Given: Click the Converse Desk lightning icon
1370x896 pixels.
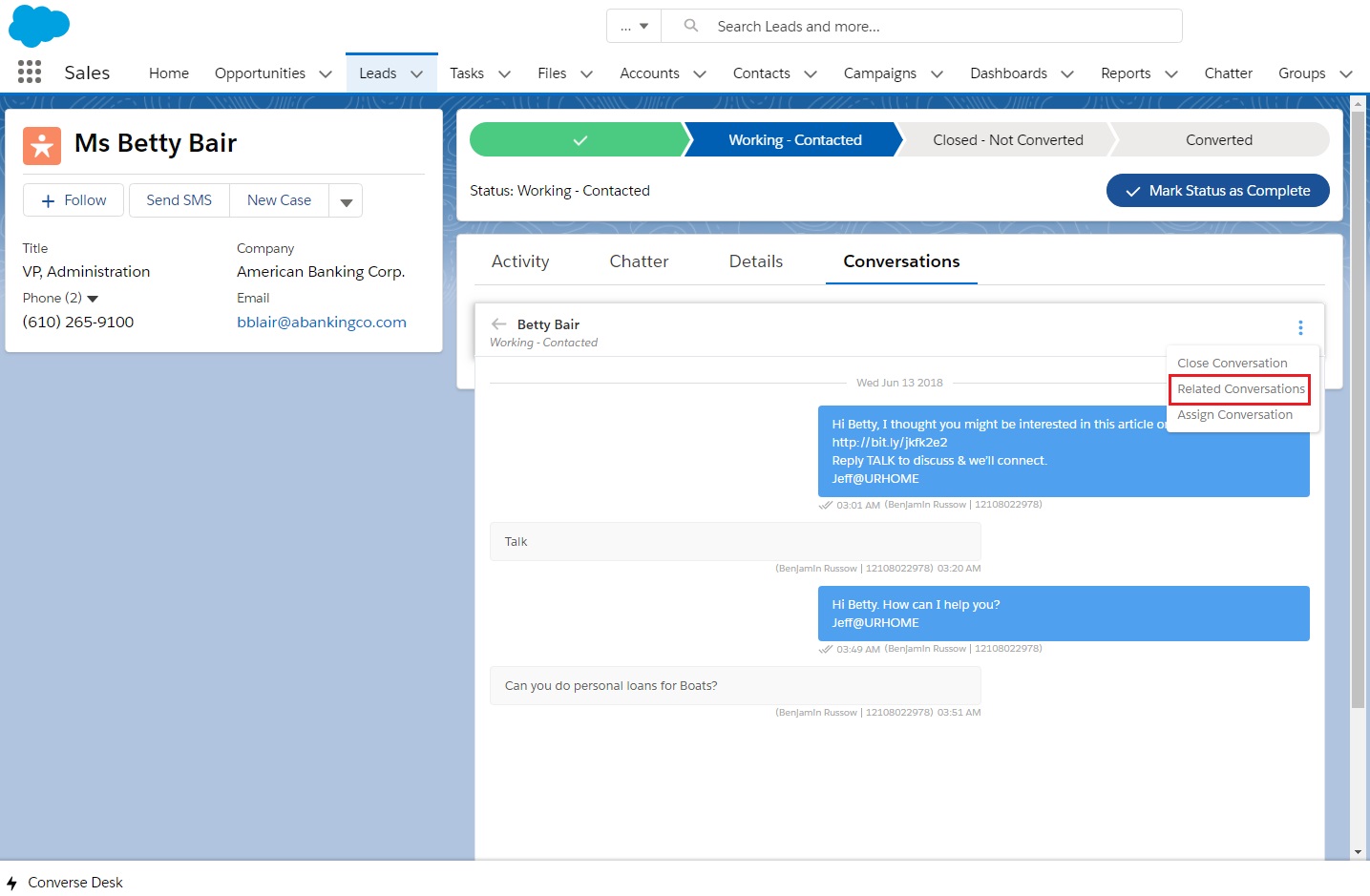Looking at the screenshot, I should click(x=11, y=883).
